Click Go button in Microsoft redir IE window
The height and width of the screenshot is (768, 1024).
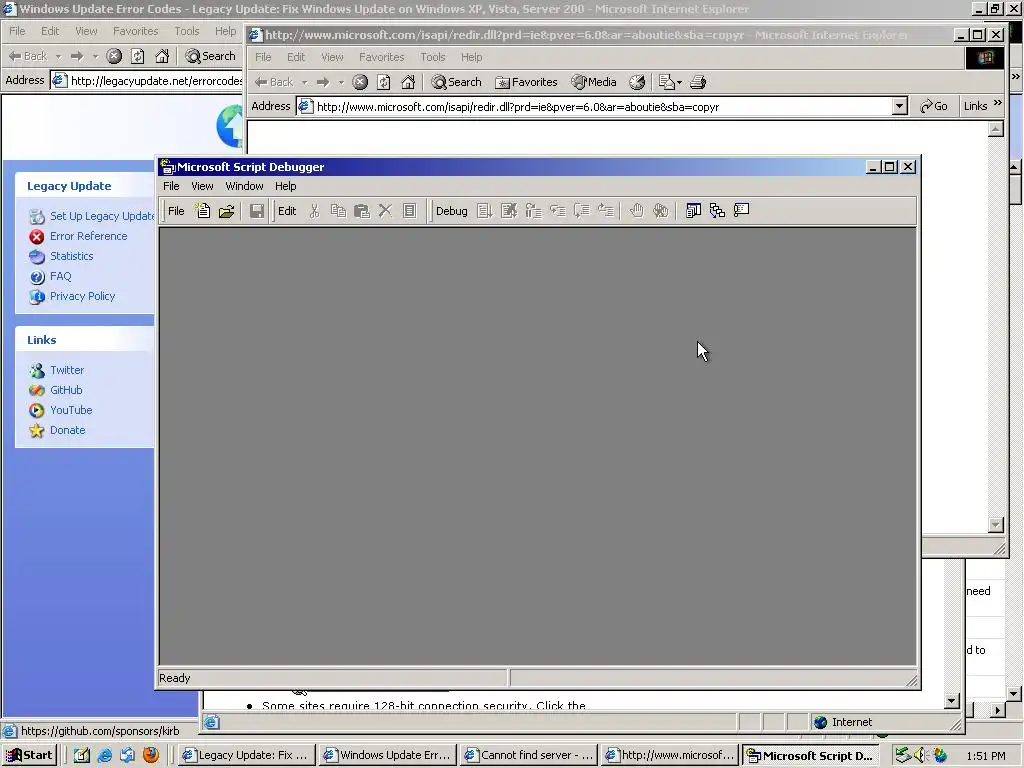click(933, 106)
